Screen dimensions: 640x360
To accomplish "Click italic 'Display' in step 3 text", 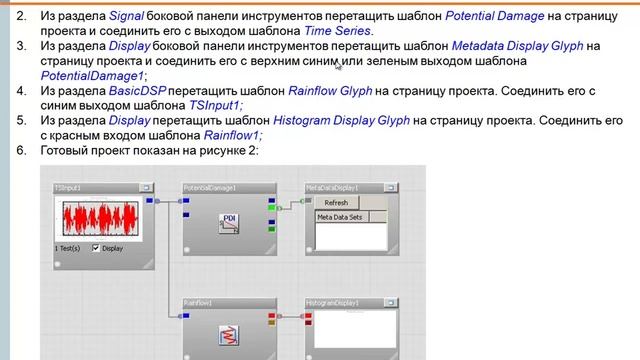I will click(x=130, y=46).
